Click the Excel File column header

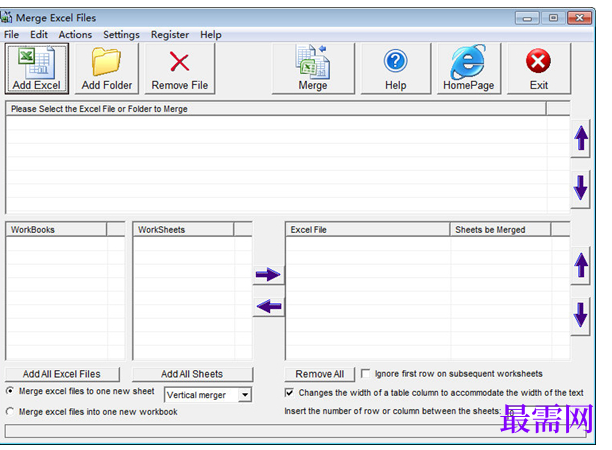[368, 229]
